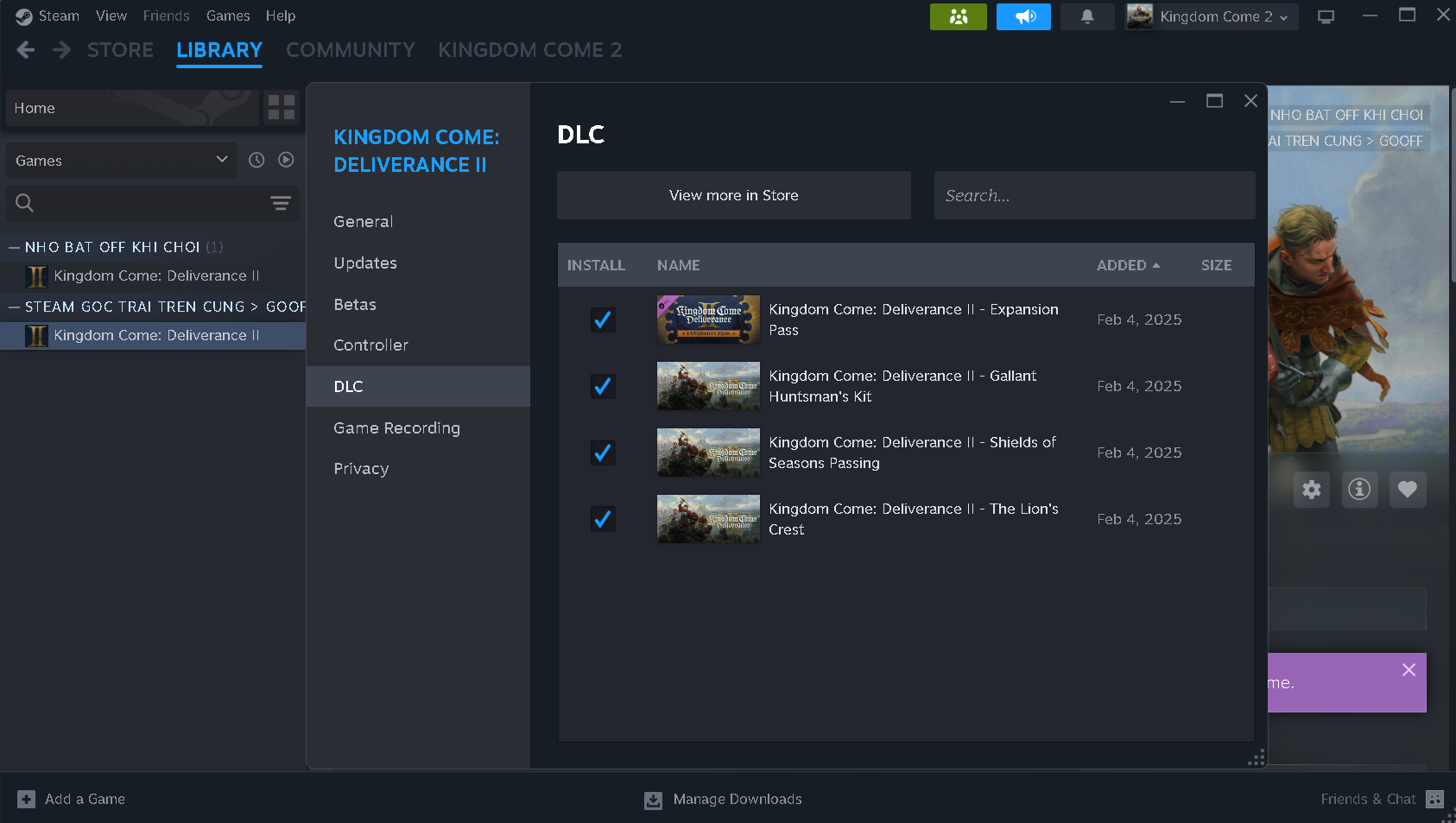
Task: Toggle Gallant Huntsman's Kit install checkbox
Action: point(603,386)
